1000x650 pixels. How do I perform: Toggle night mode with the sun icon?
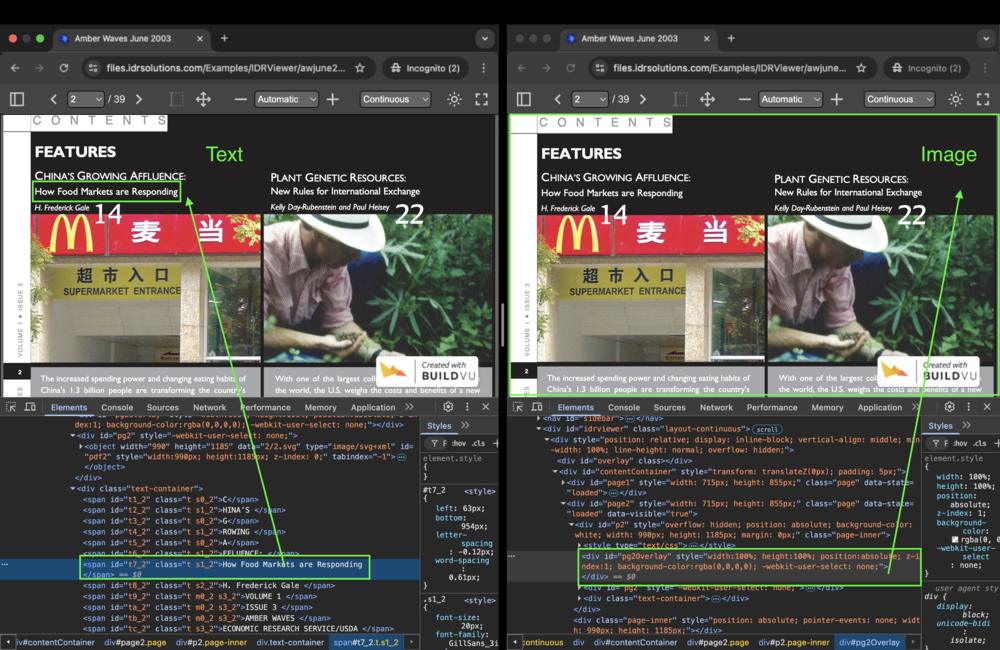[x=453, y=99]
